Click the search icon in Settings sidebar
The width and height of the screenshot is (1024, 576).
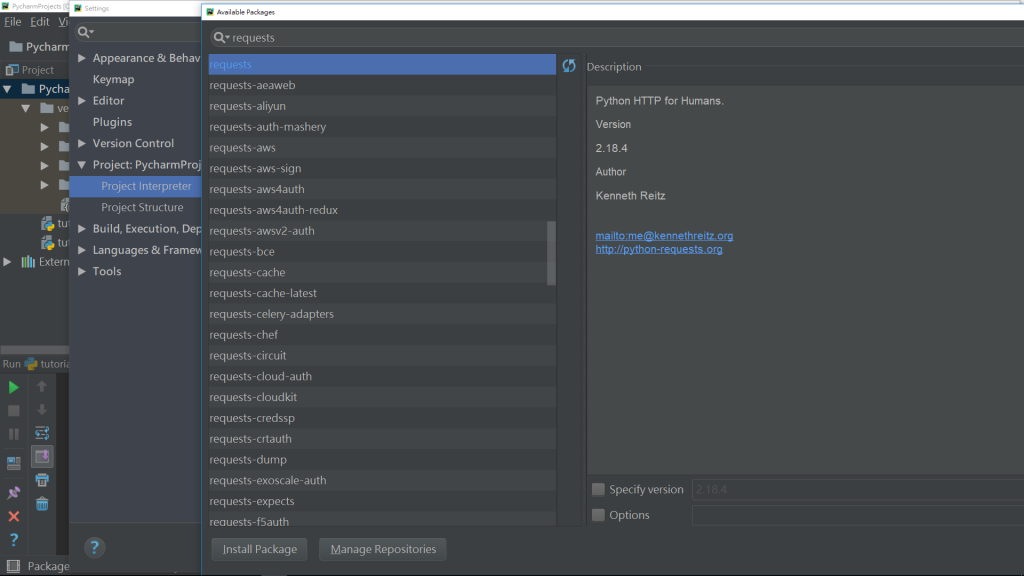tap(85, 31)
